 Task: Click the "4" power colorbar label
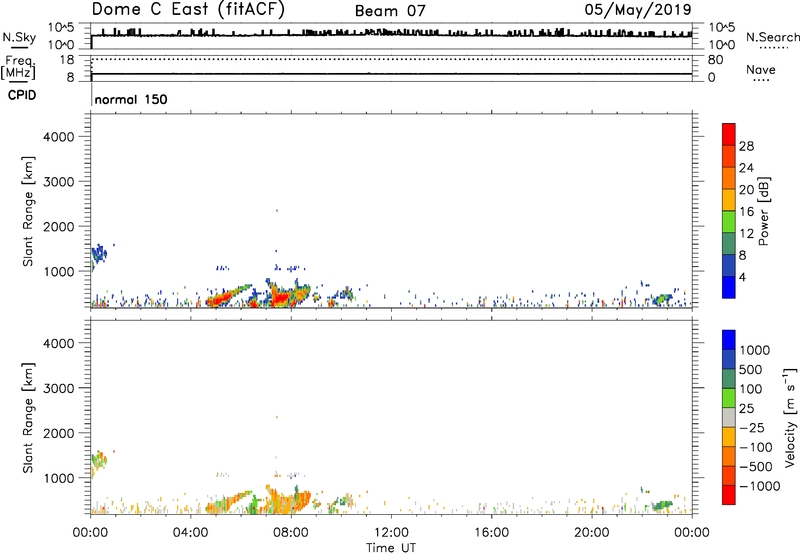click(742, 277)
